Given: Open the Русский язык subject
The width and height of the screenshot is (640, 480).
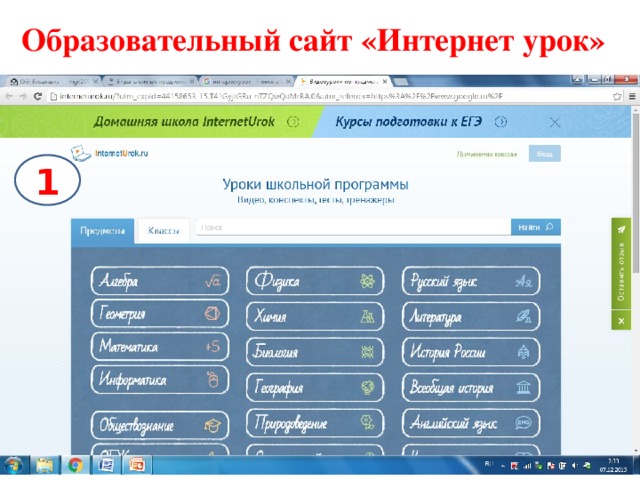Looking at the screenshot, I should coord(471,281).
